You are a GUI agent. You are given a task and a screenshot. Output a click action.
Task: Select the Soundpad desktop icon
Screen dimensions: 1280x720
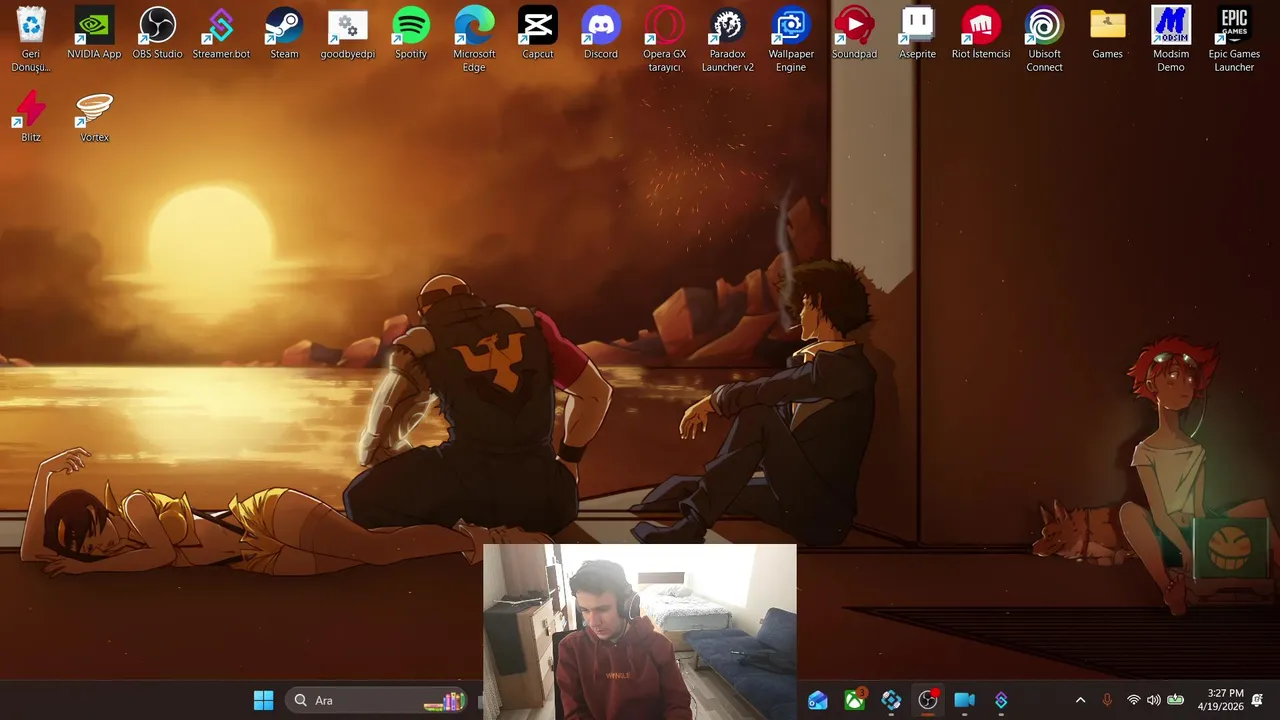click(854, 33)
